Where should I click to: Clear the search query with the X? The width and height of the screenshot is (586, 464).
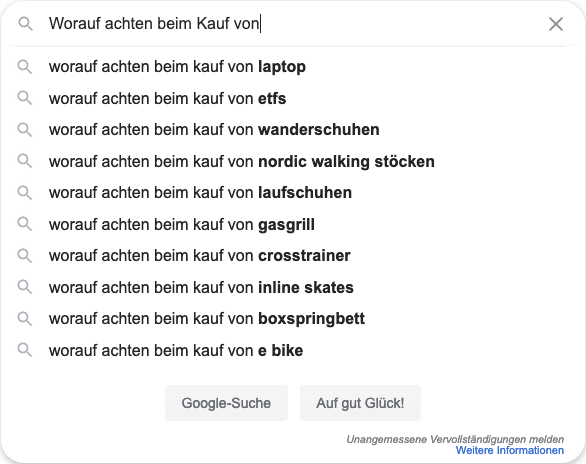coord(556,24)
